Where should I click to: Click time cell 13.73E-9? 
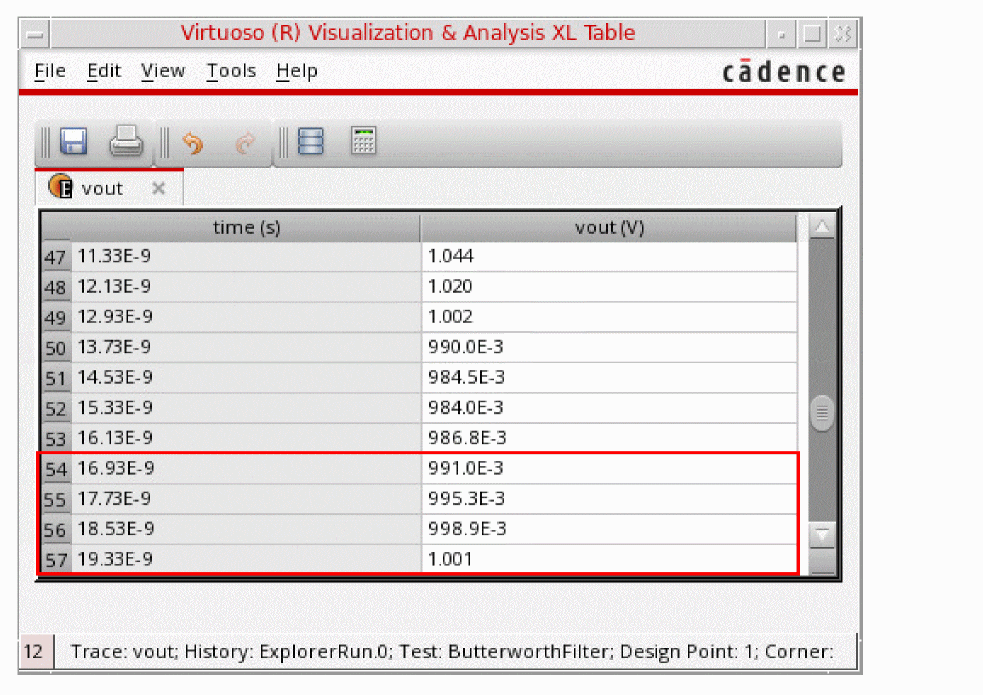click(246, 347)
